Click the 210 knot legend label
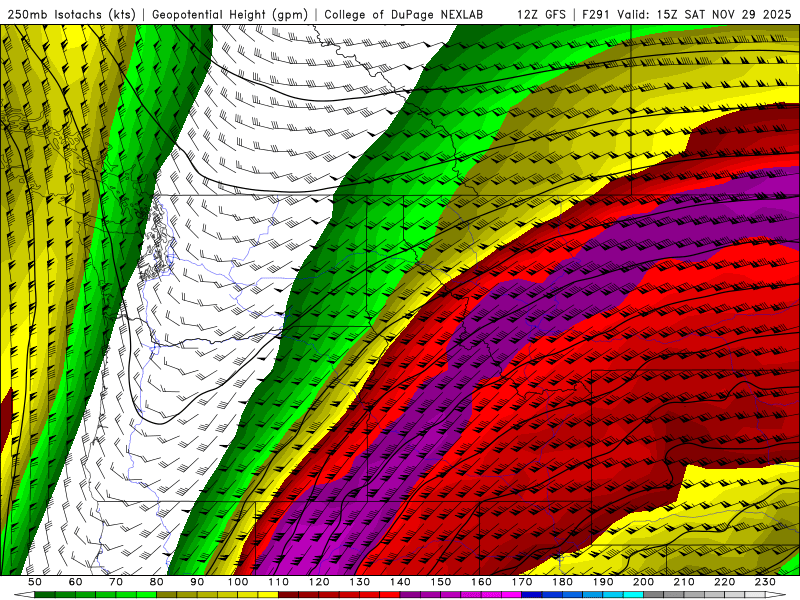Image resolution: width=800 pixels, height=600 pixels. [x=684, y=582]
